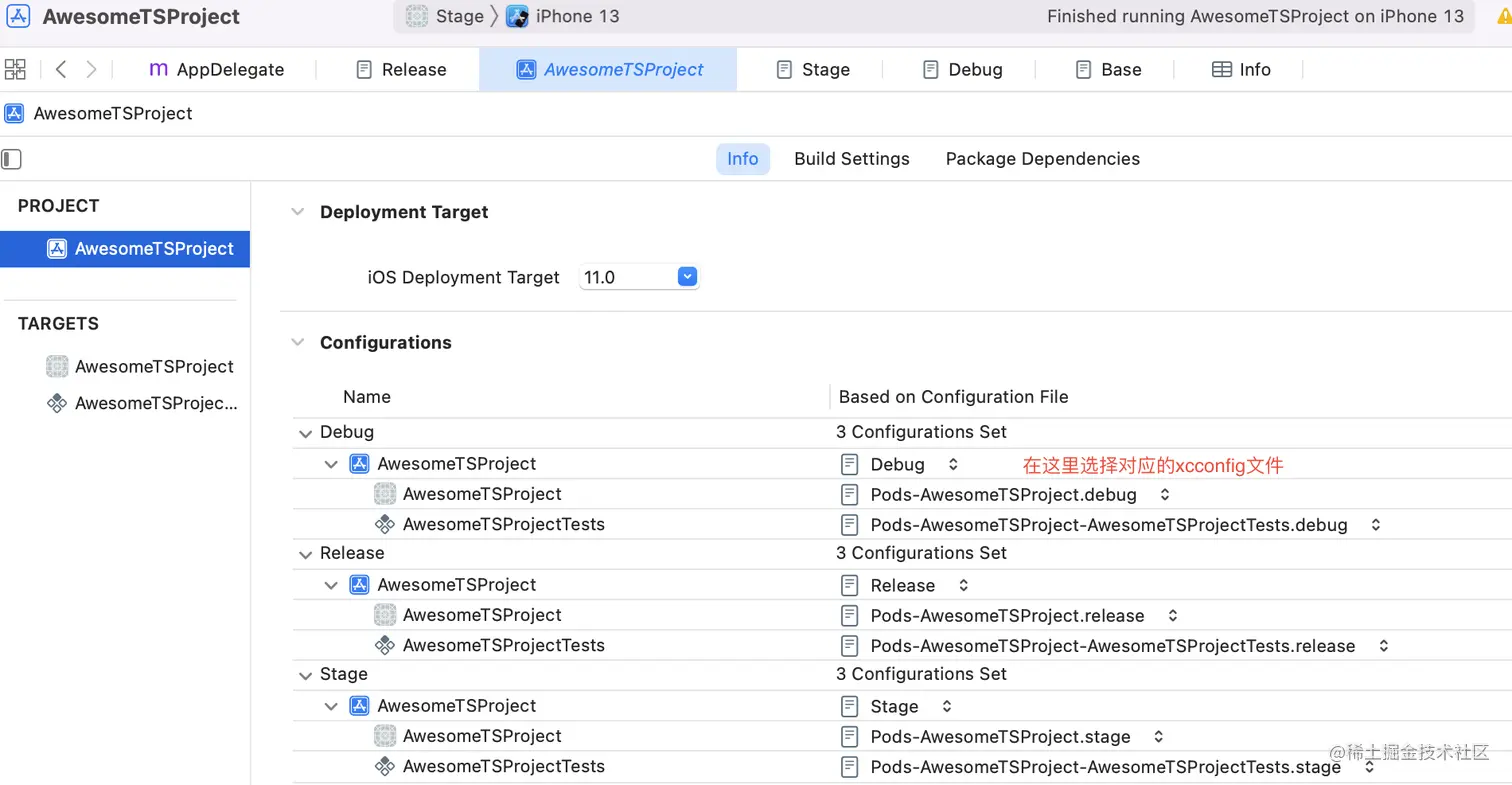Viewport: 1512px width, 785px height.
Task: Open Package Dependencies tab
Action: click(1043, 159)
